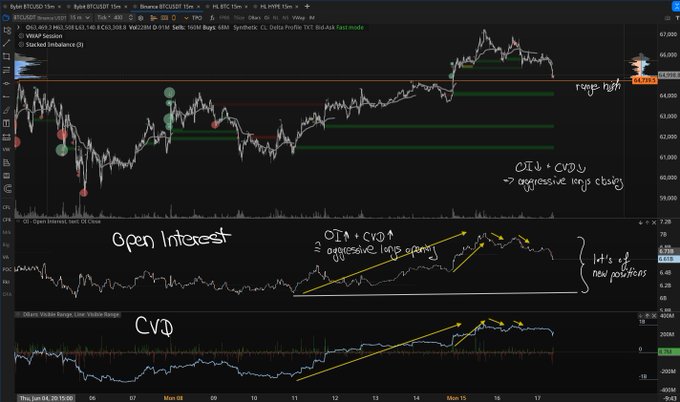
Task: Toggle the VWap indicator shortcut
Action: 298,18
